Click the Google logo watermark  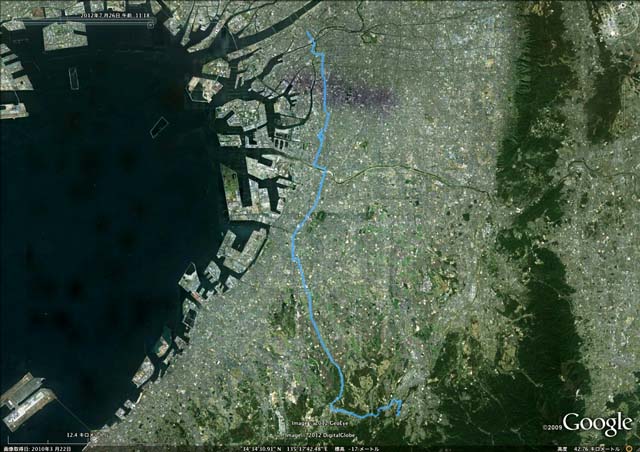click(596, 423)
